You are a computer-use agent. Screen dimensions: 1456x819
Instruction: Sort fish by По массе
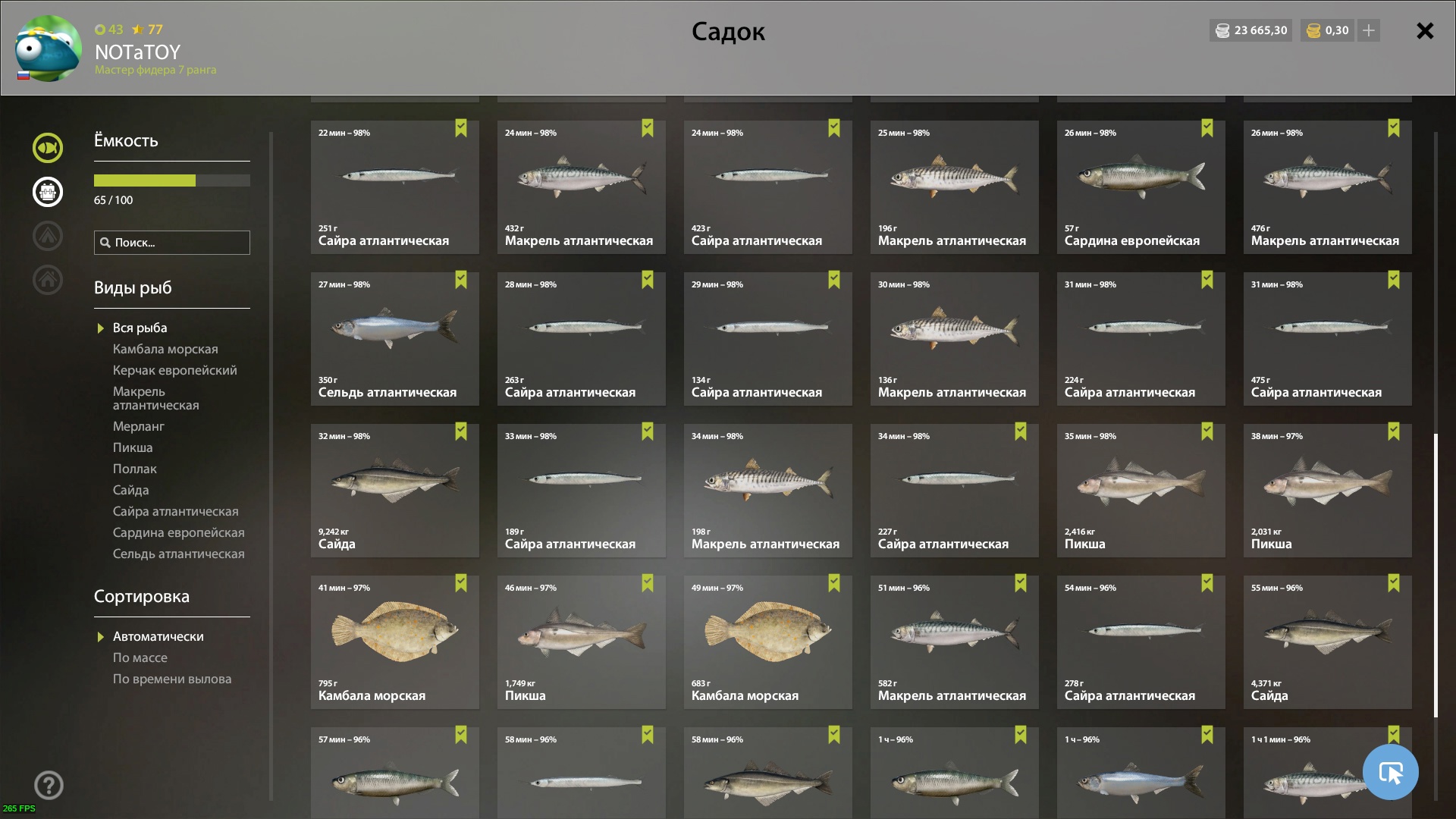(x=140, y=657)
